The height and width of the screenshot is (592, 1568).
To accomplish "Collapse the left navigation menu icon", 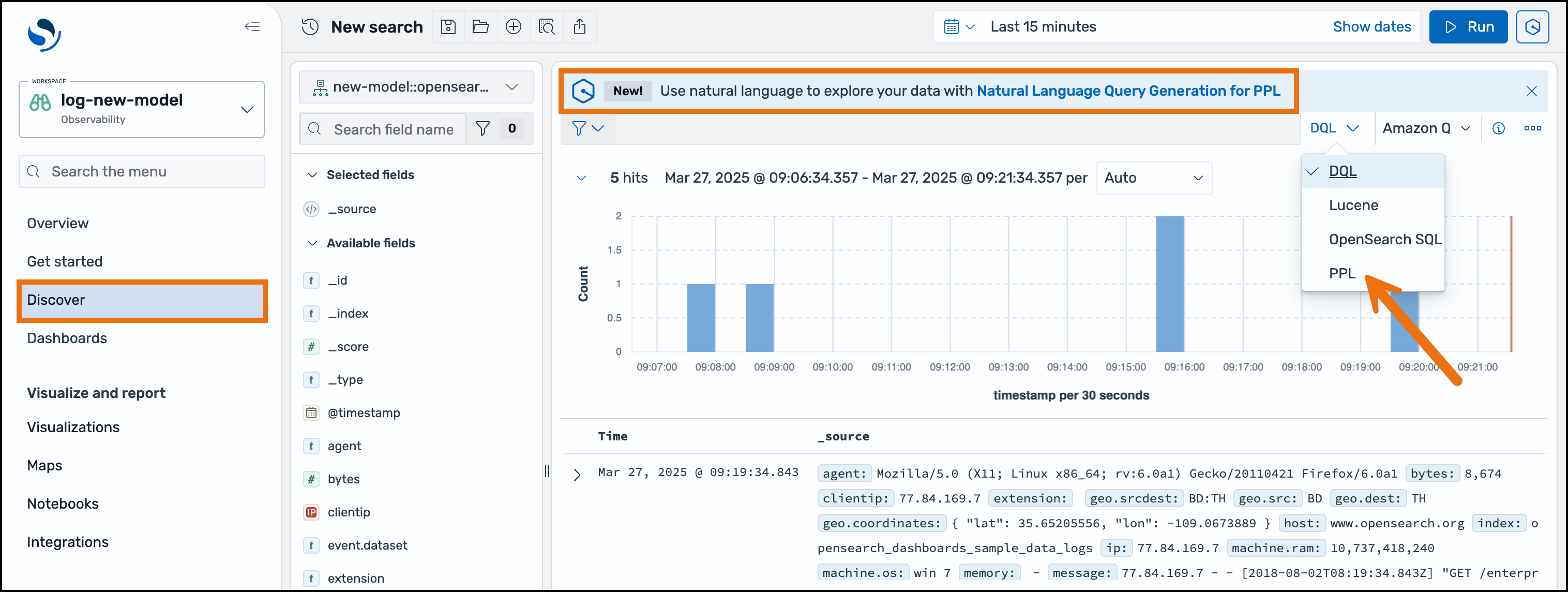I will (x=252, y=26).
